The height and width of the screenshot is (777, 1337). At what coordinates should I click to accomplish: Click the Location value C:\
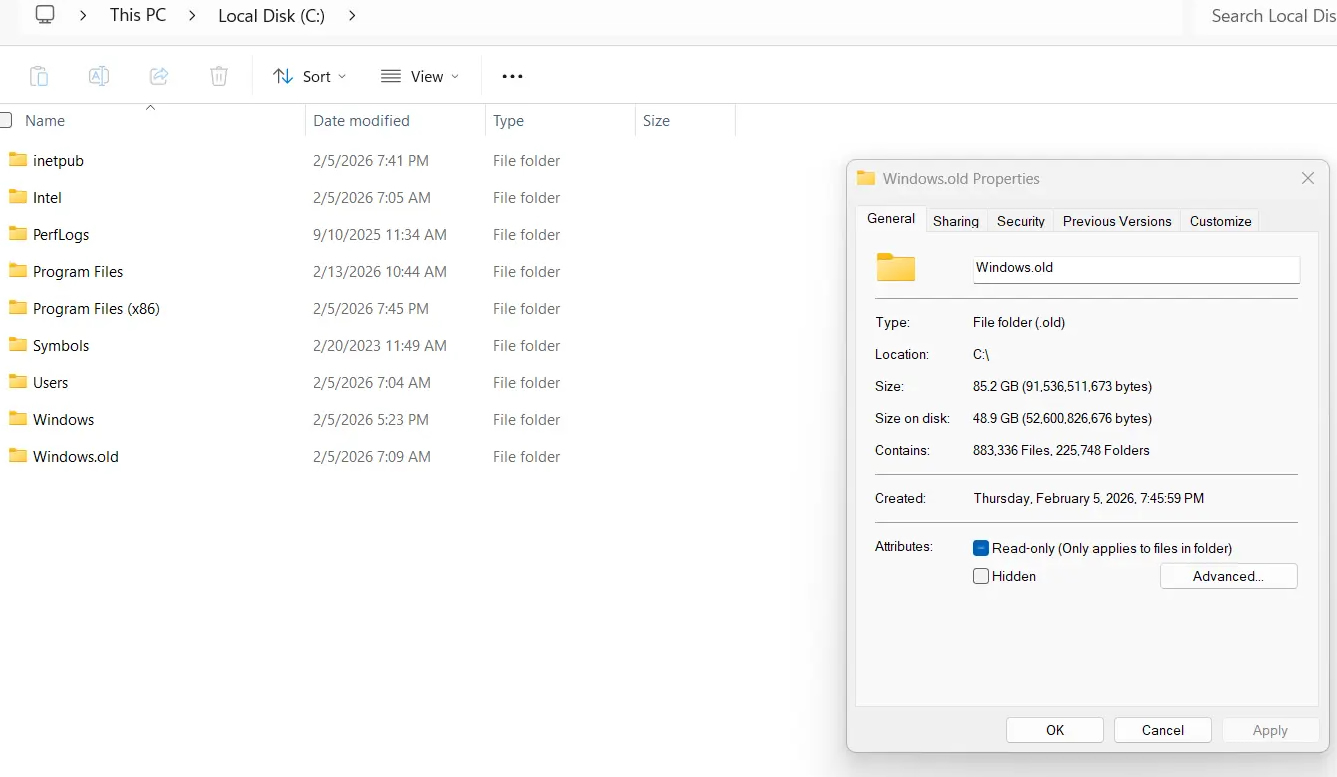tap(981, 354)
